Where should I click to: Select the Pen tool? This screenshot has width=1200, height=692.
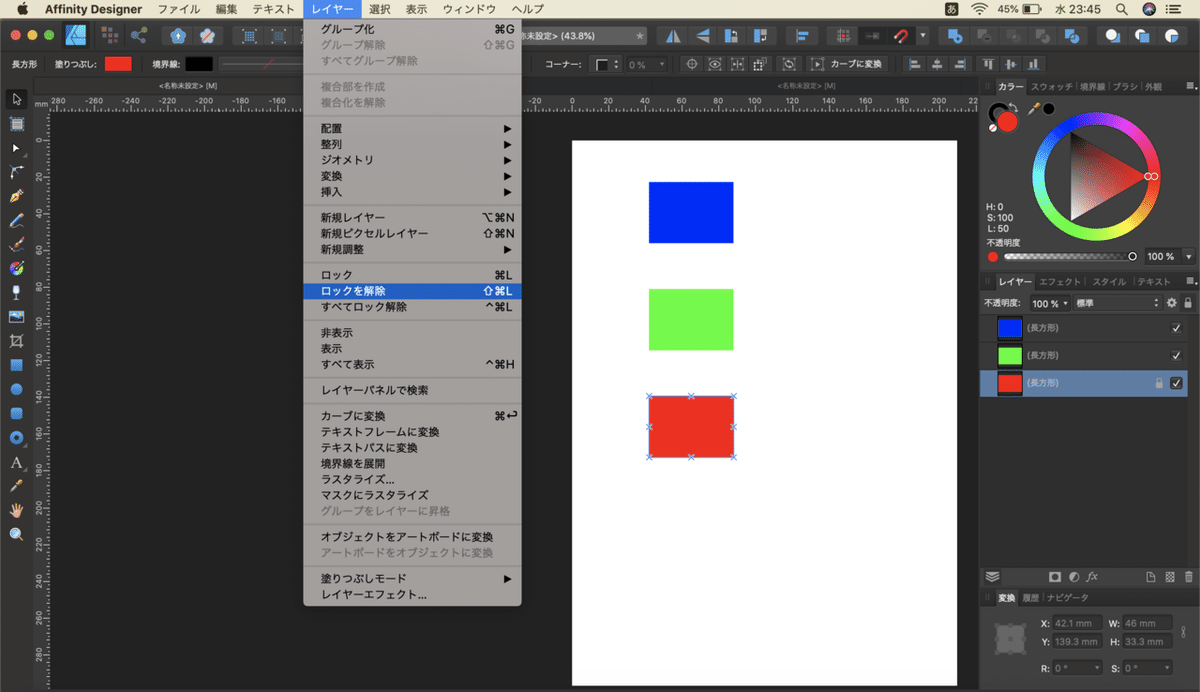(16, 196)
